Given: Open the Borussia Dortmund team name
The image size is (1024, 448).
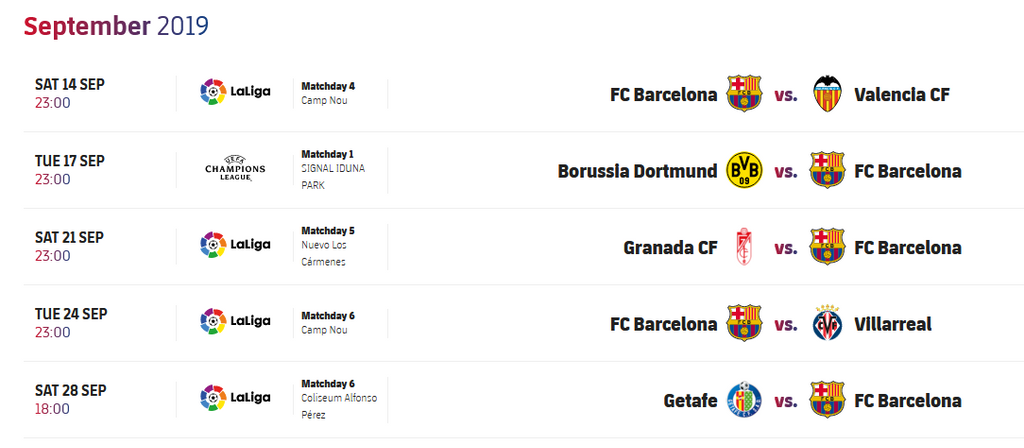Looking at the screenshot, I should (637, 171).
